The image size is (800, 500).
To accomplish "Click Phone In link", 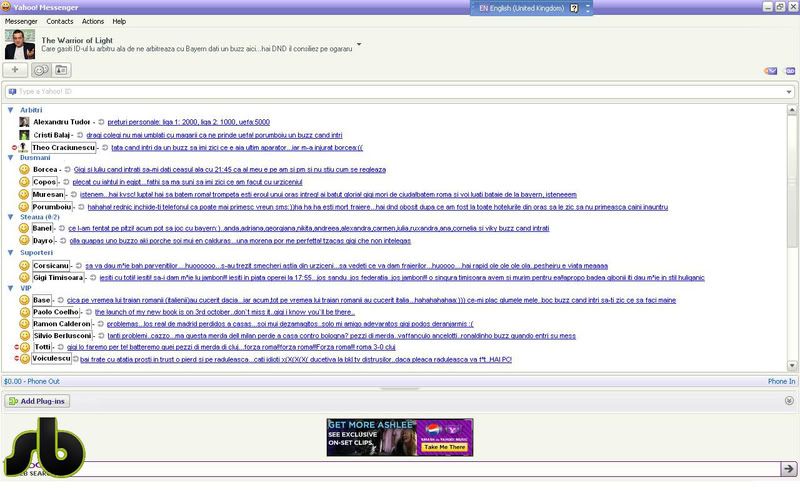I will click(x=781, y=381).
